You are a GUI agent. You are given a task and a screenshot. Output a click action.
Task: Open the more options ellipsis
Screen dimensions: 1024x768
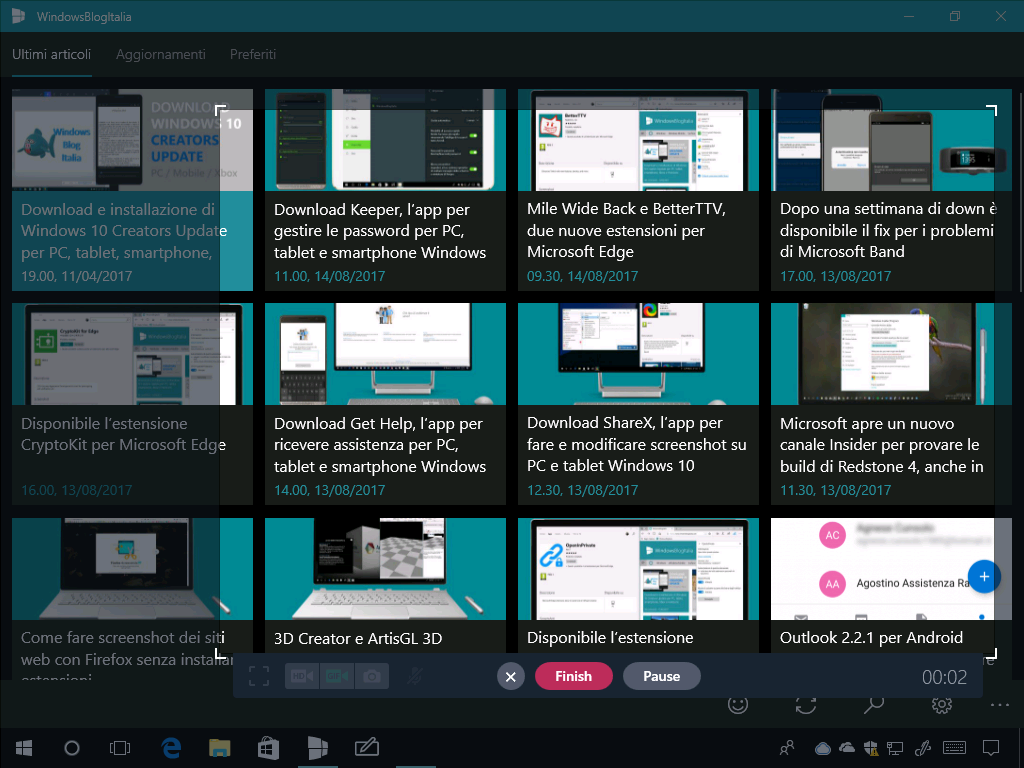(999, 705)
